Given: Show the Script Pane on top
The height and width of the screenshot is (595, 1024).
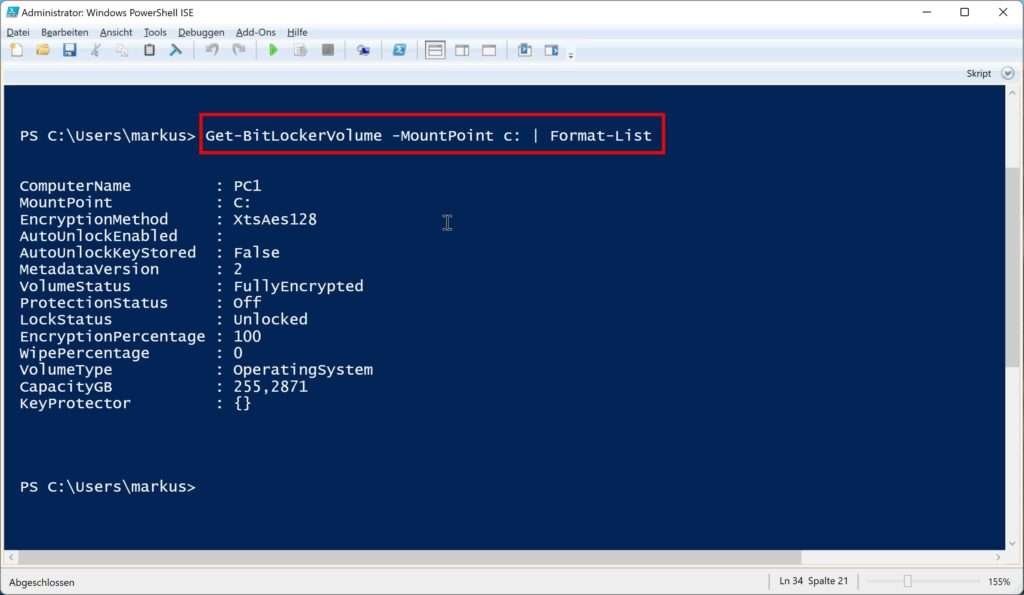Looking at the screenshot, I should point(435,50).
